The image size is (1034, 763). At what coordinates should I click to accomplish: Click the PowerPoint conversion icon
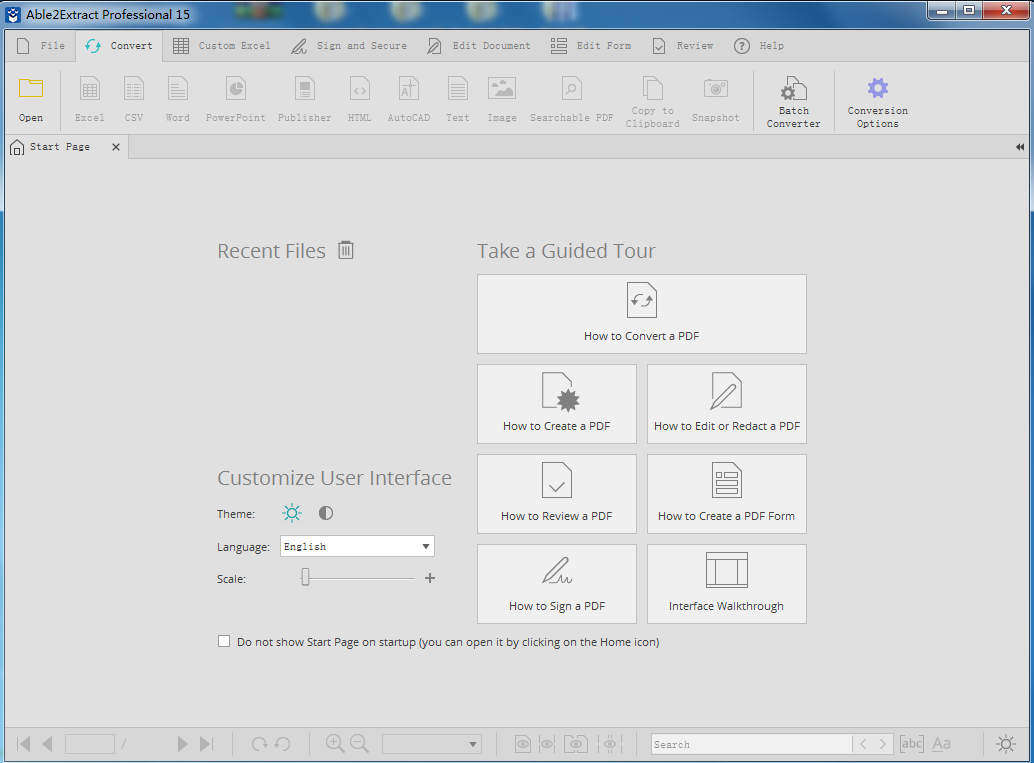click(235, 88)
